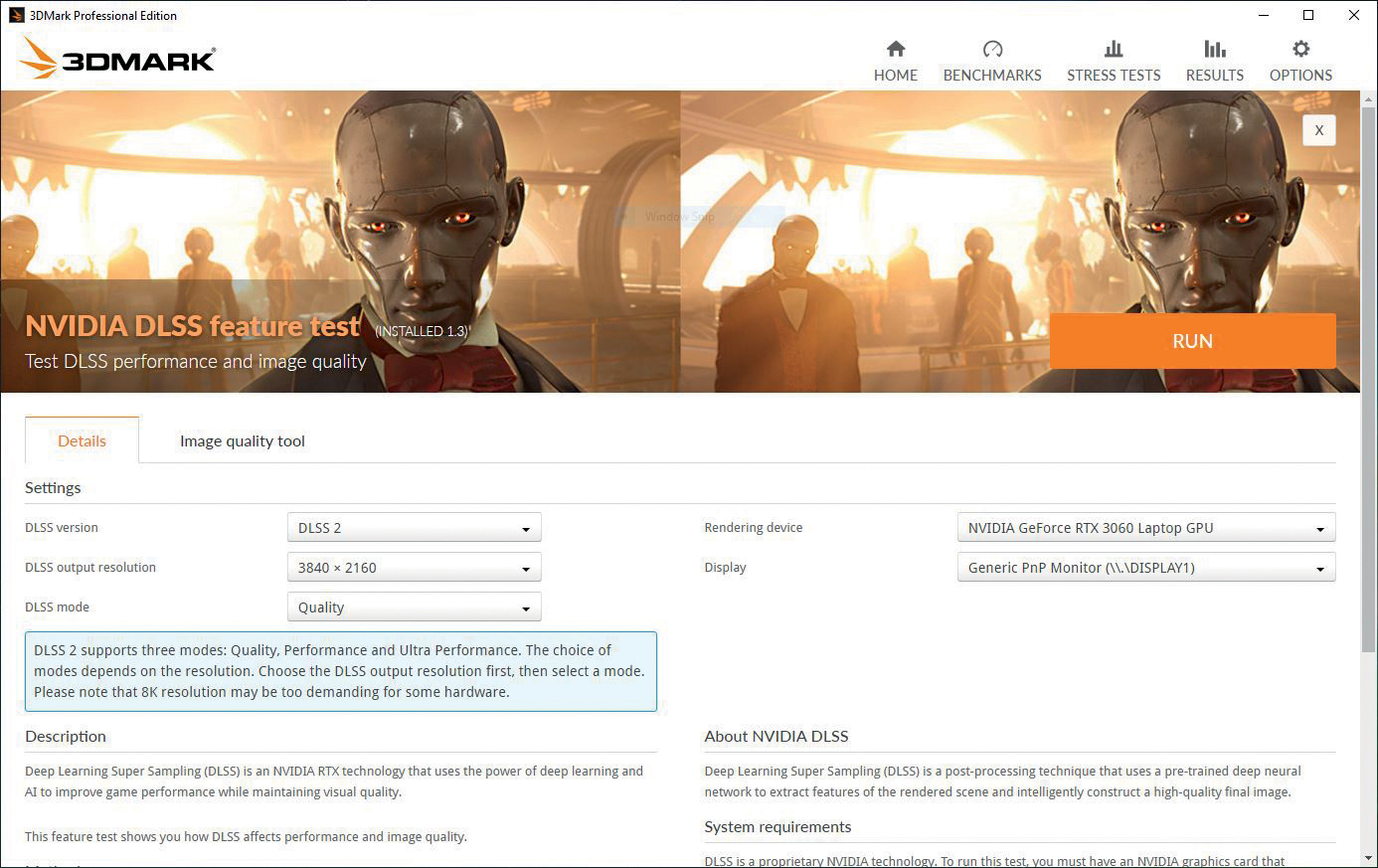Open Benchmarks via gauge icon
Screen dimensions: 1378x868
coord(992,49)
